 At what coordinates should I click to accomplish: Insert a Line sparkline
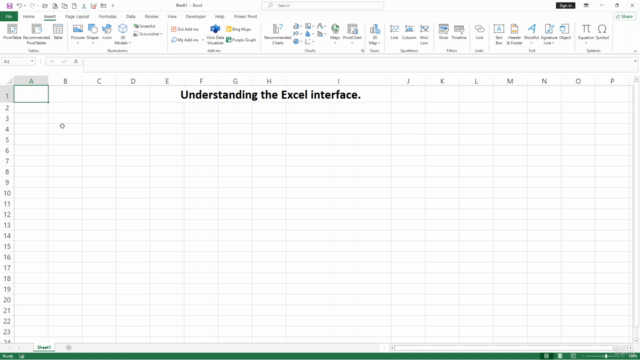[394, 32]
